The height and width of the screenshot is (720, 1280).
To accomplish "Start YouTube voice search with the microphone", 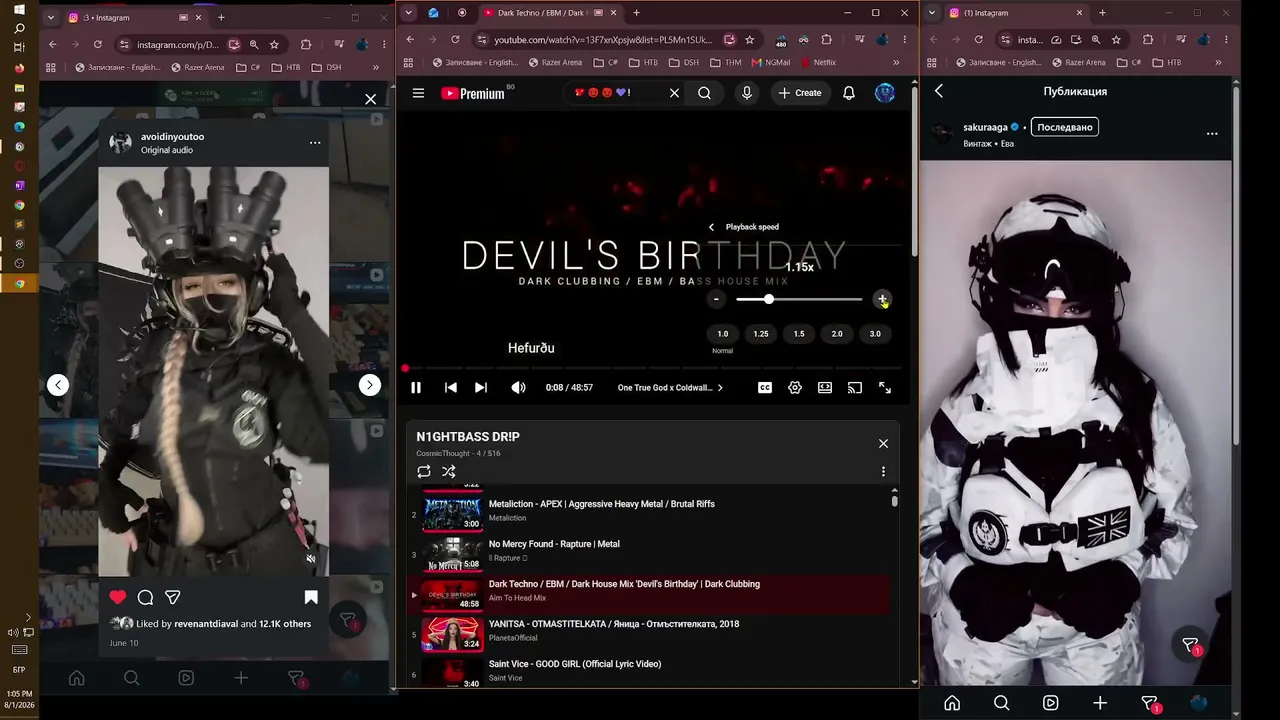I will click(x=746, y=93).
